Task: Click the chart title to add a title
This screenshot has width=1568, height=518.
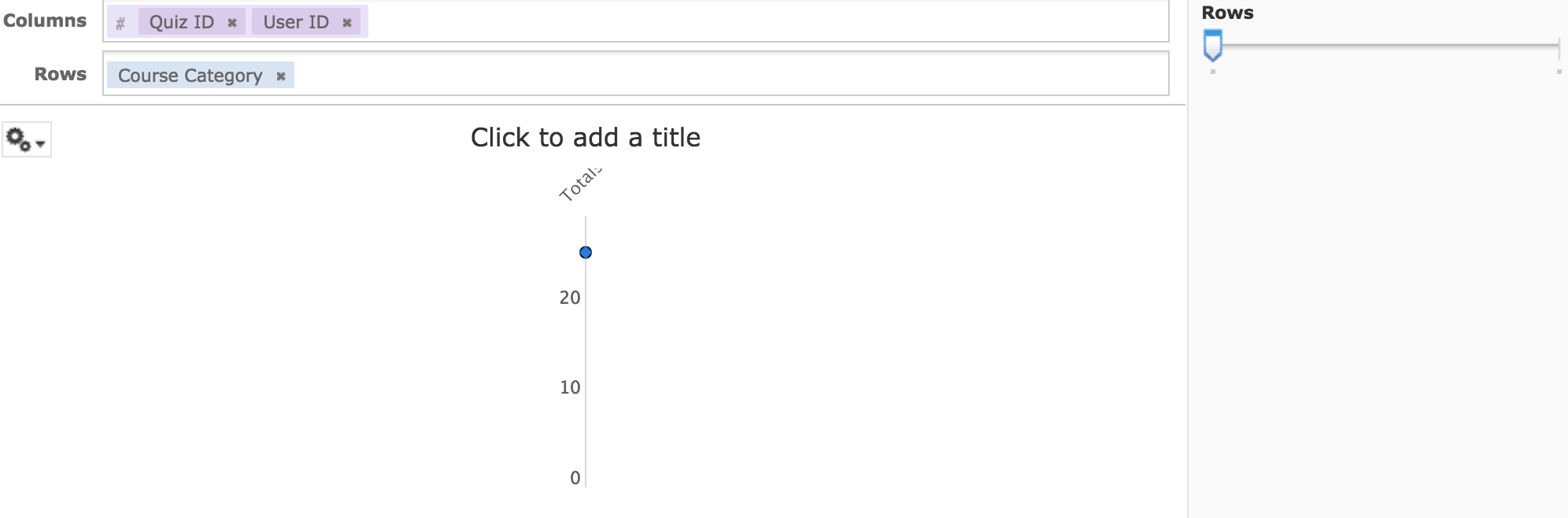Action: point(585,138)
